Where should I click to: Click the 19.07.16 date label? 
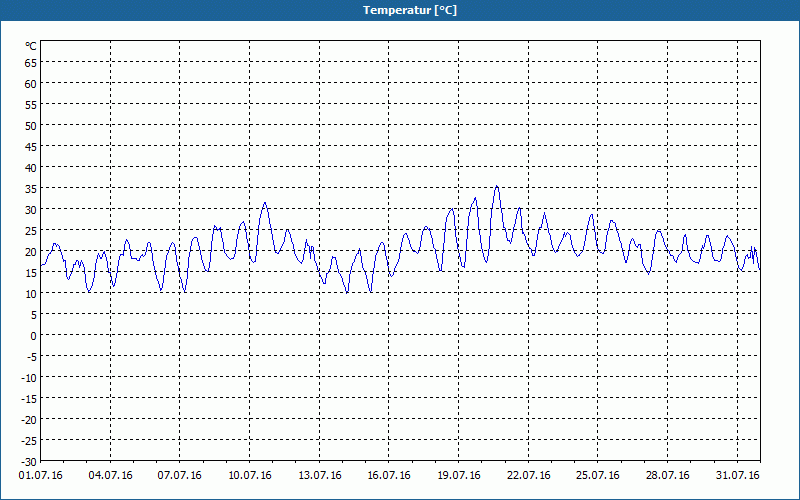click(x=459, y=475)
